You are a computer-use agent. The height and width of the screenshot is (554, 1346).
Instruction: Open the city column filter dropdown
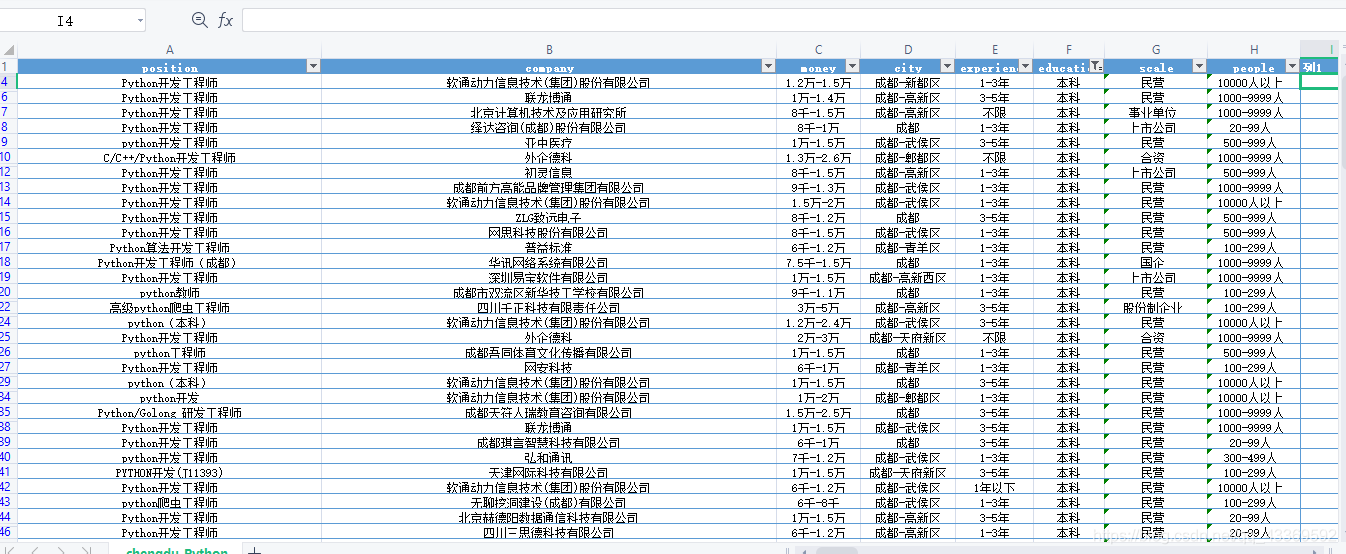(x=947, y=67)
